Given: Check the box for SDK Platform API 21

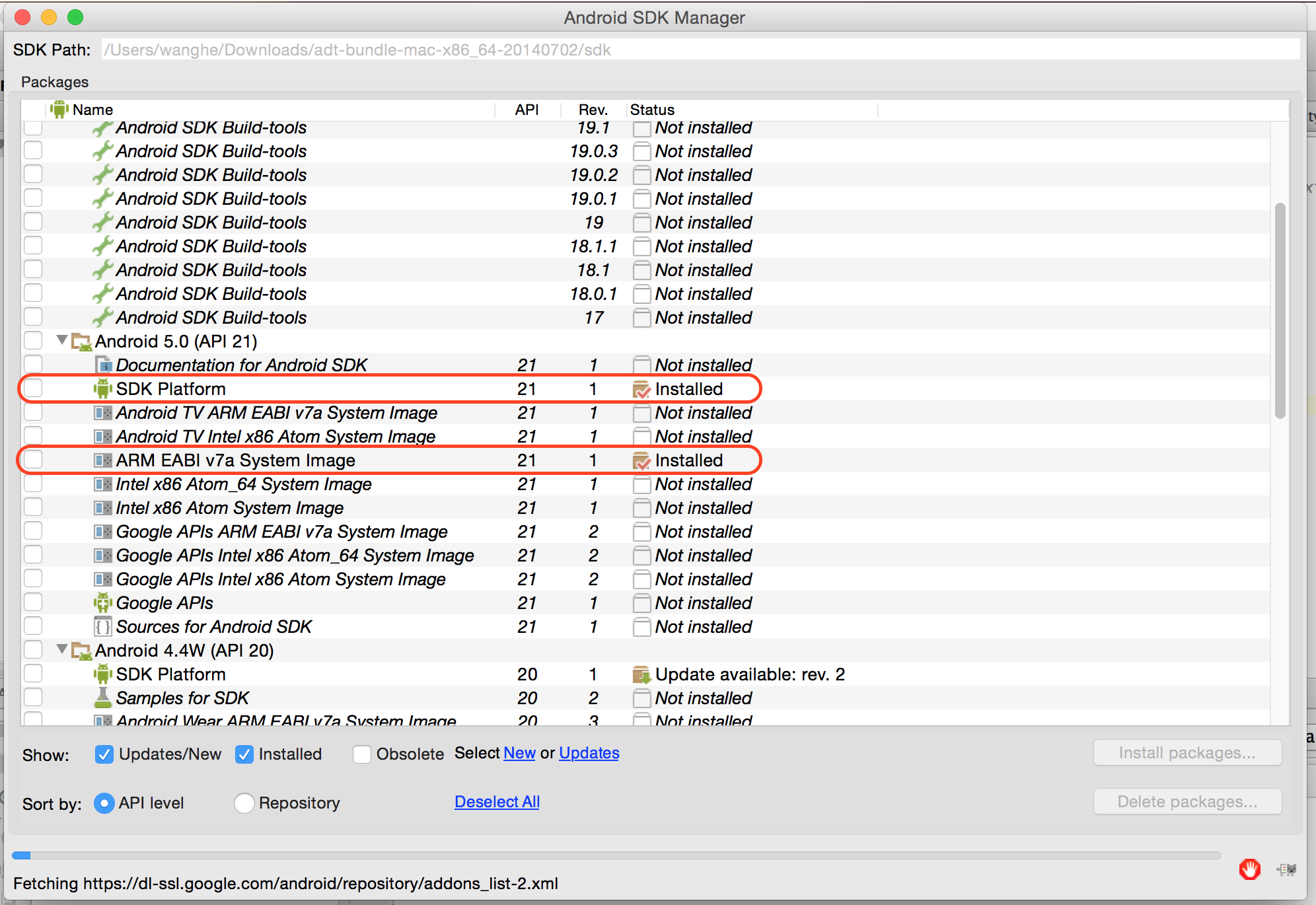Looking at the screenshot, I should point(33,388).
